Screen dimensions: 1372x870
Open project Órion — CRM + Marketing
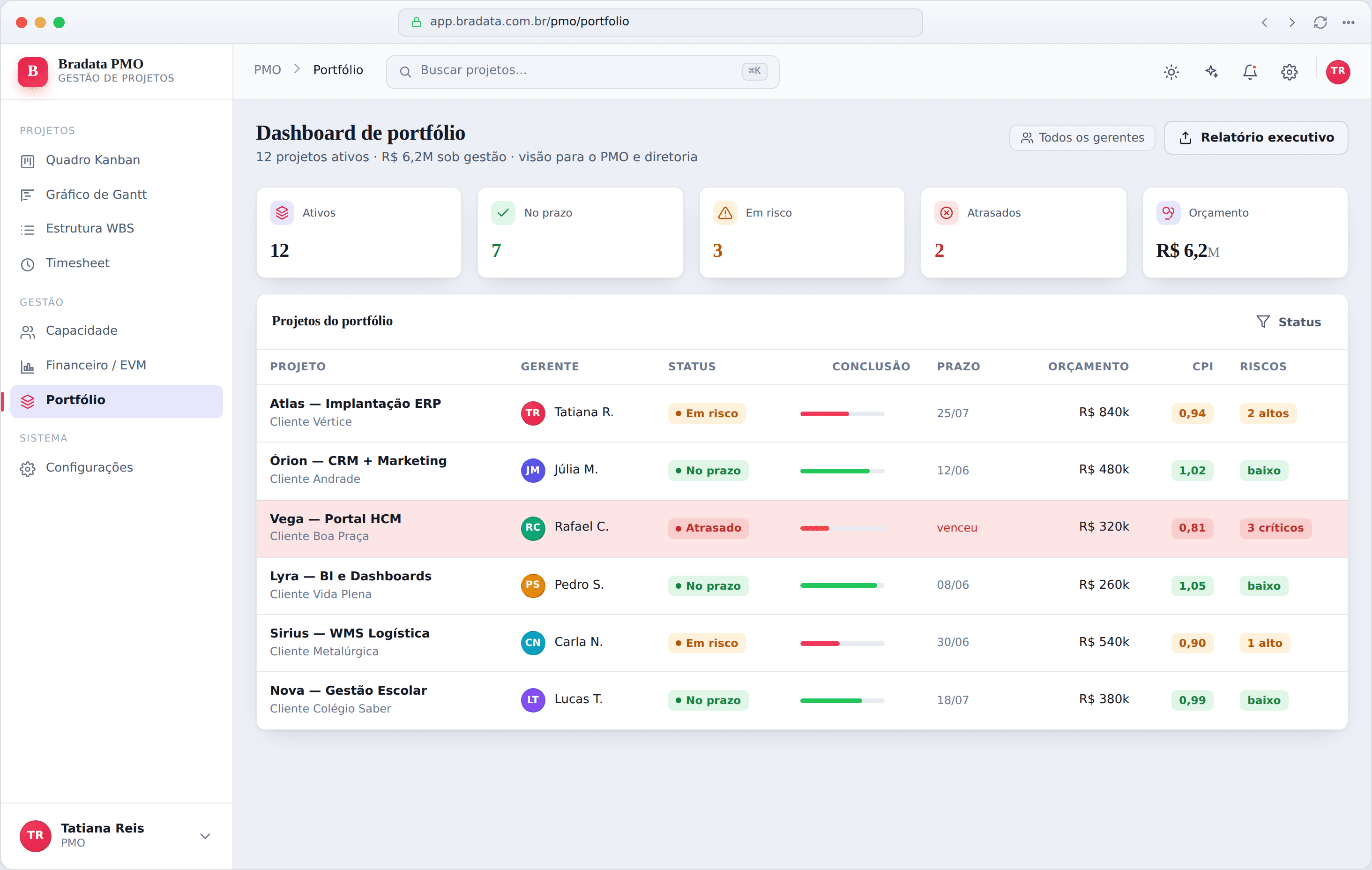[358, 461]
